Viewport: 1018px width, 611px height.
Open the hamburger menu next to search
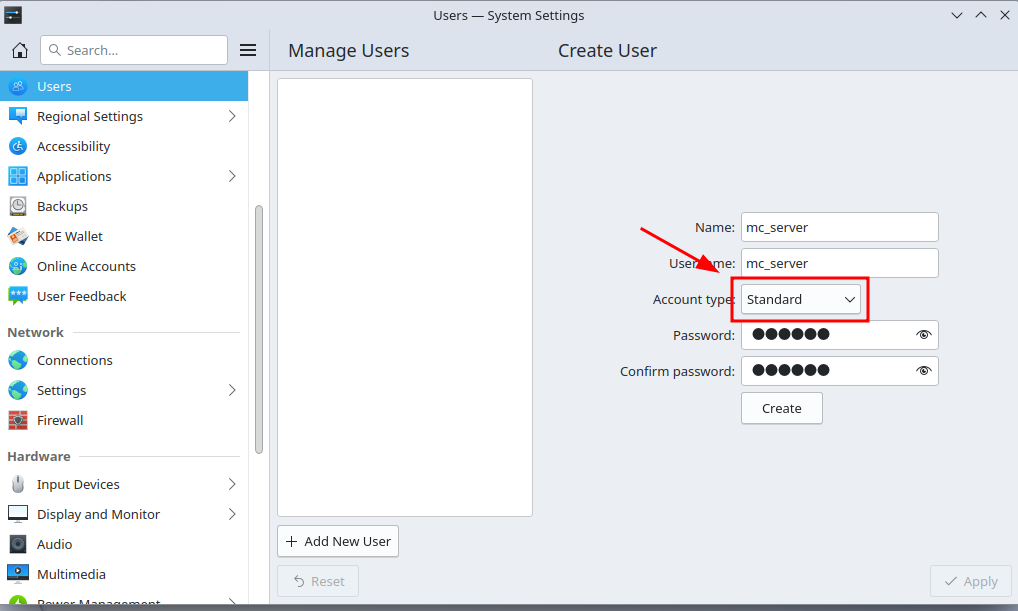[x=248, y=50]
